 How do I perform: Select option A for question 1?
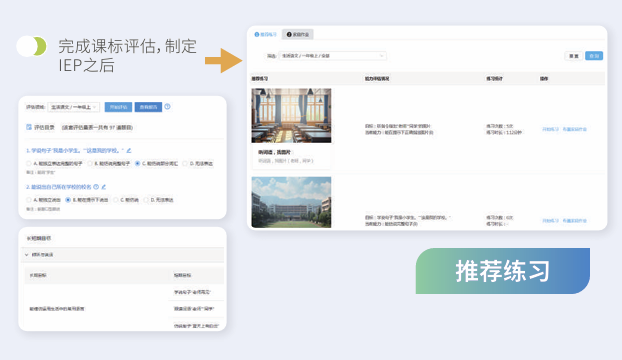pyautogui.click(x=29, y=163)
